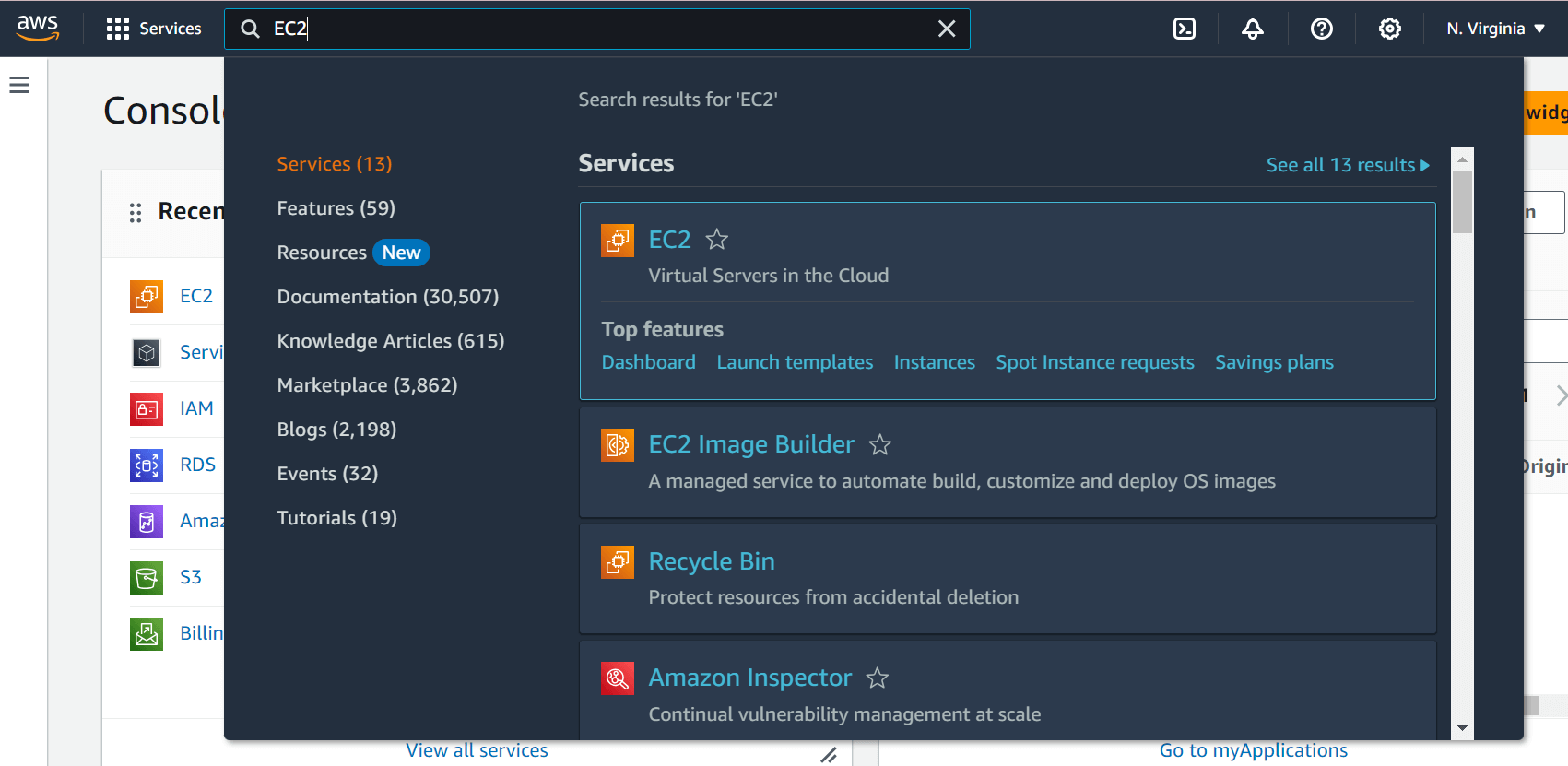Open the Recycle Bin service link
Viewport: 1568px width, 766px height.
(x=711, y=561)
